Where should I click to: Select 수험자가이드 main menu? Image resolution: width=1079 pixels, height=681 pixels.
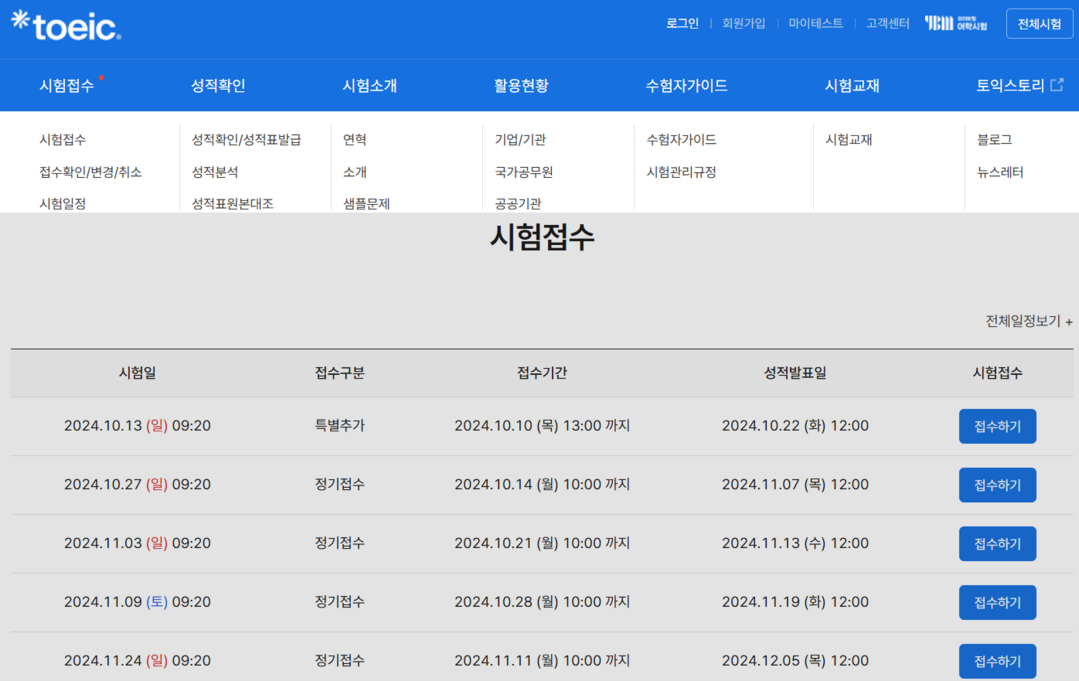click(686, 86)
